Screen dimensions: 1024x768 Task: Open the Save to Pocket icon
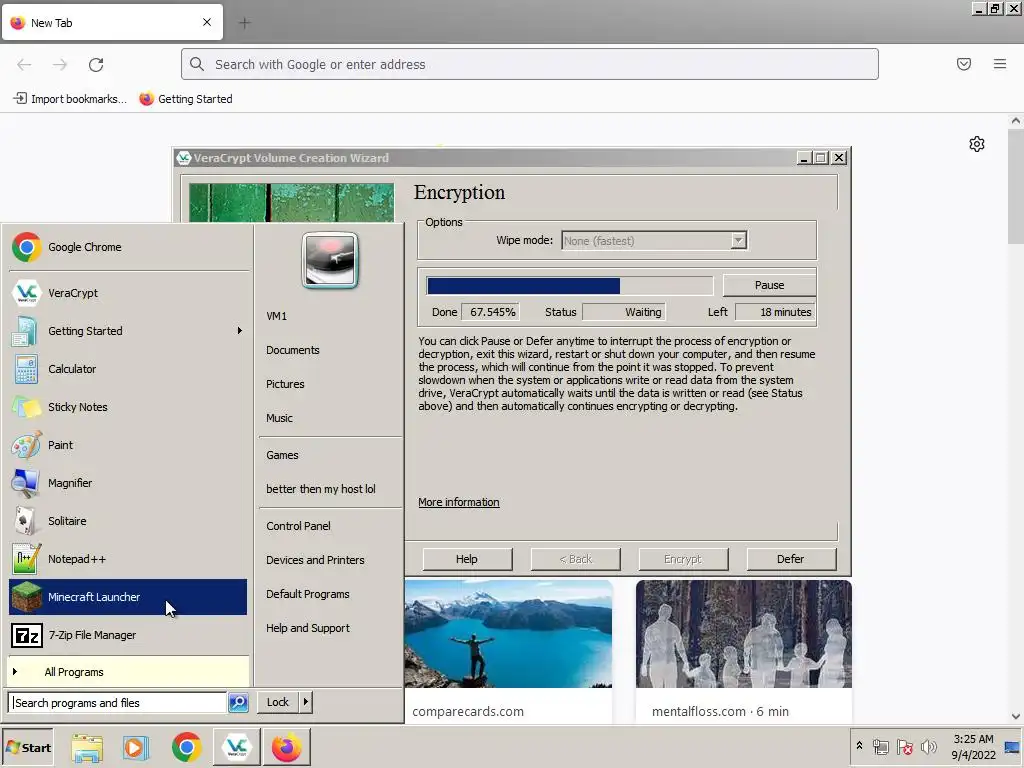[x=964, y=64]
